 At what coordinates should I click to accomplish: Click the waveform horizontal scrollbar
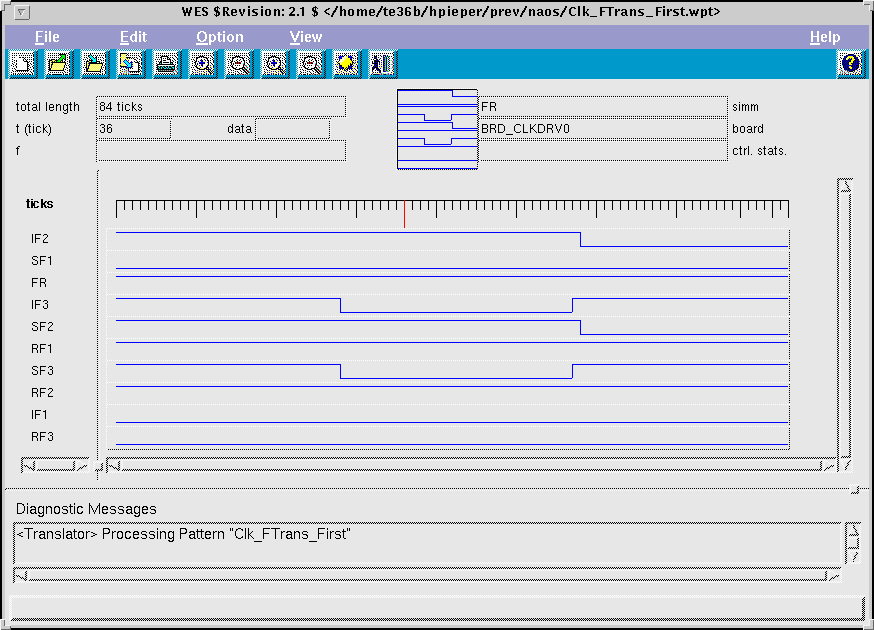pos(470,465)
